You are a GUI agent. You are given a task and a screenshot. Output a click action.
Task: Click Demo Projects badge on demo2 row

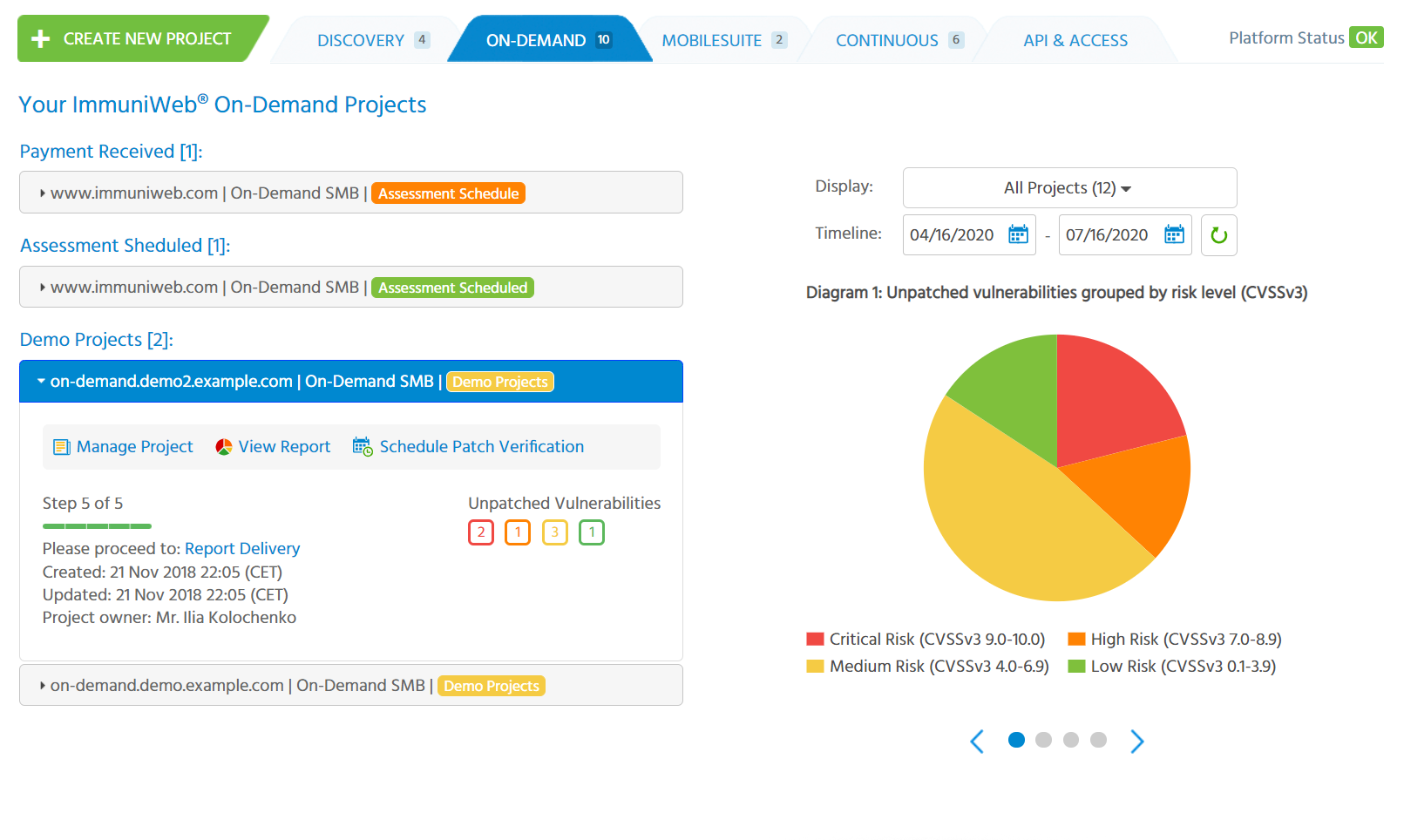(500, 382)
